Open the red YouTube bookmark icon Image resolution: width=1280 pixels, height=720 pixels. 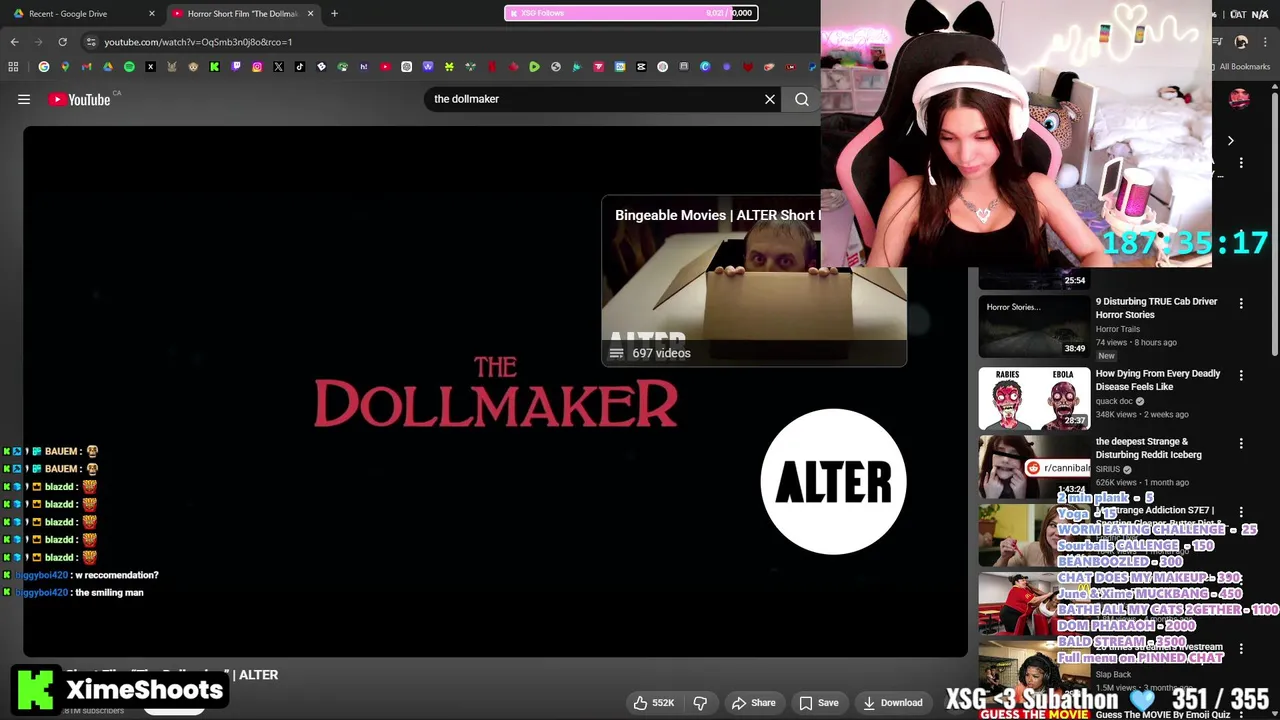click(385, 67)
